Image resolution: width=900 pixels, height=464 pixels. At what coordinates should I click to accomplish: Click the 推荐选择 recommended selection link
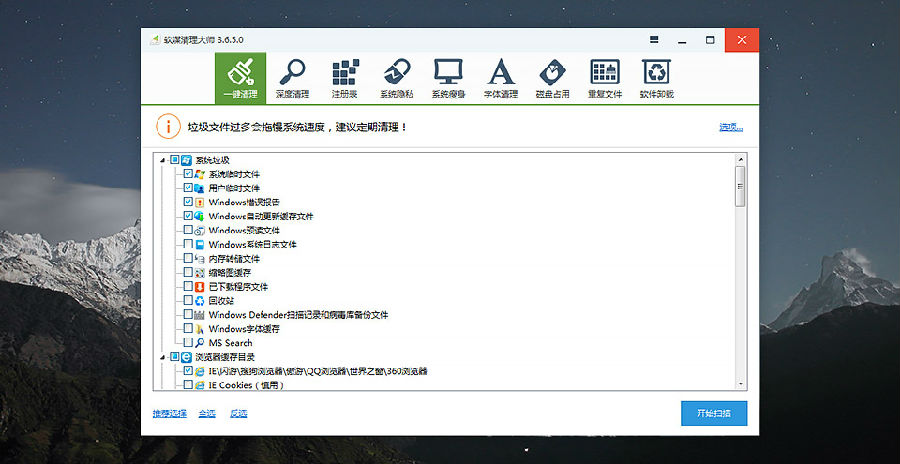[169, 413]
